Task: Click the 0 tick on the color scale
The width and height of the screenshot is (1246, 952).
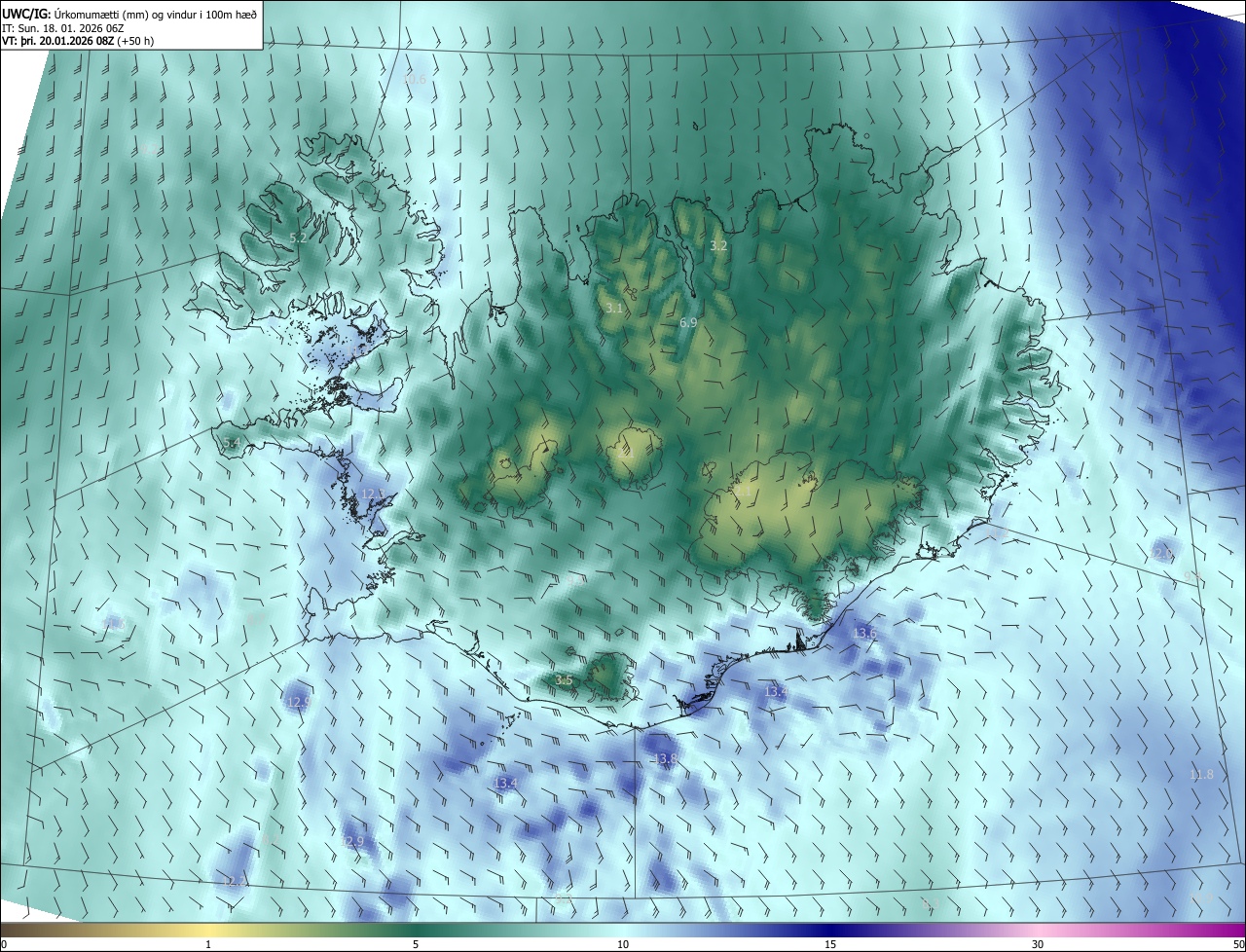Action: click(x=4, y=944)
